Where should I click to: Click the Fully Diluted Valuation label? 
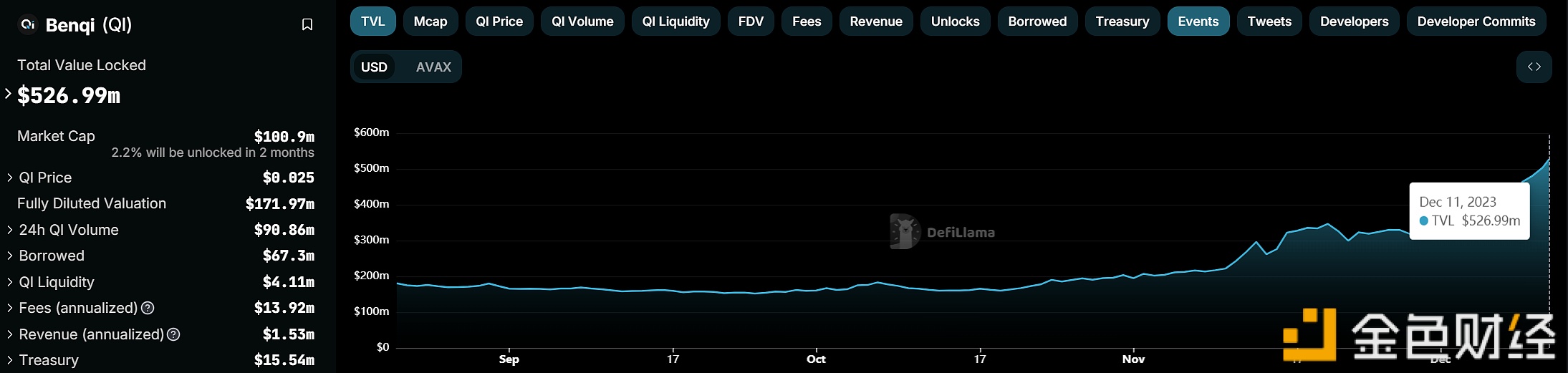coord(92,203)
